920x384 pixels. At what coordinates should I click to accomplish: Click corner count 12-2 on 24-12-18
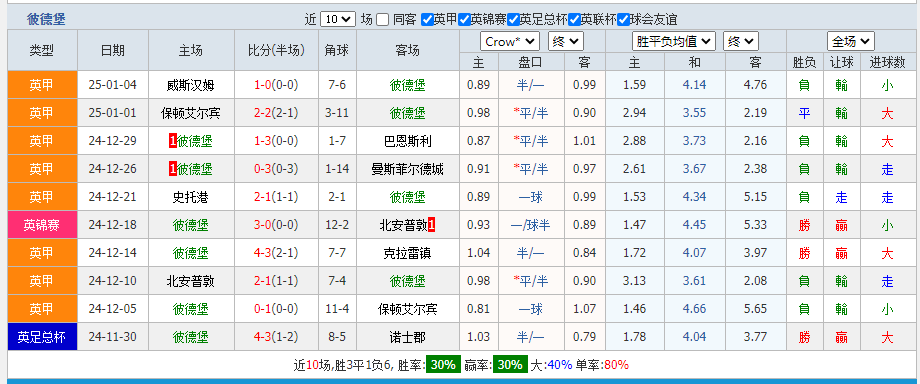tap(337, 225)
